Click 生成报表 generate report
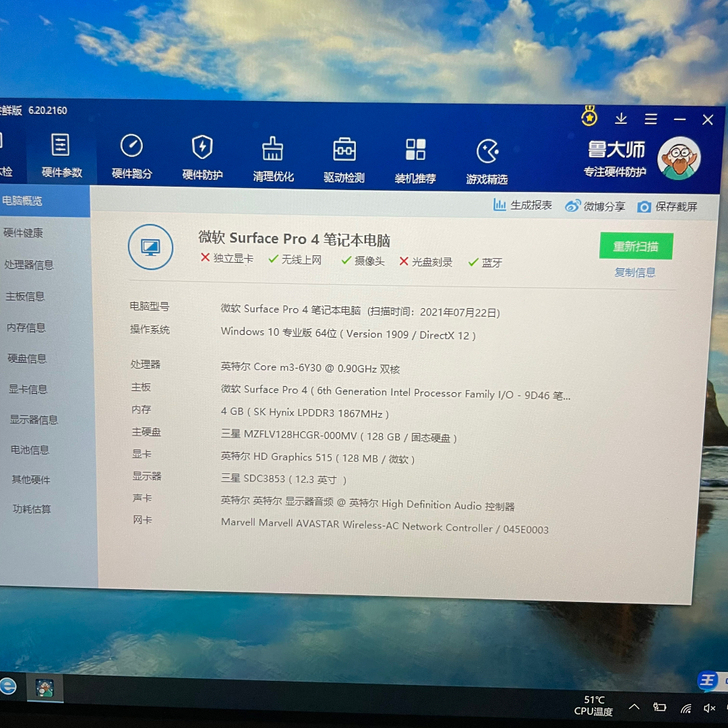The height and width of the screenshot is (728, 728). coord(523,205)
